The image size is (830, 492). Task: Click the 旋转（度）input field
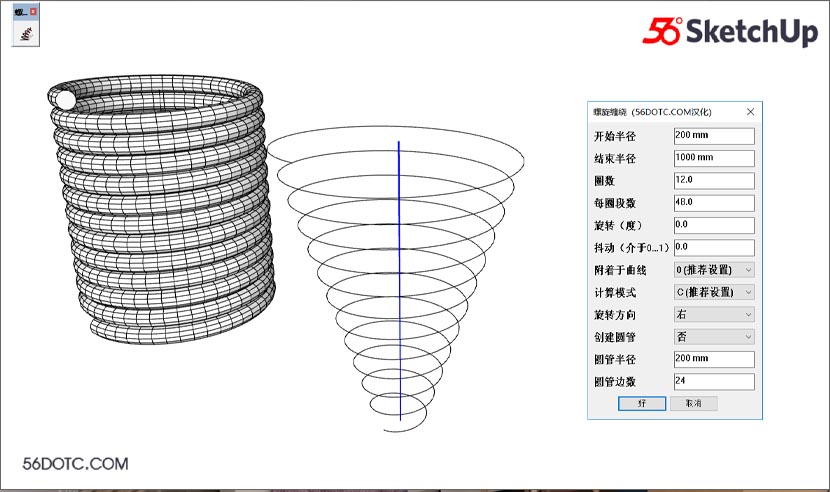click(x=713, y=224)
